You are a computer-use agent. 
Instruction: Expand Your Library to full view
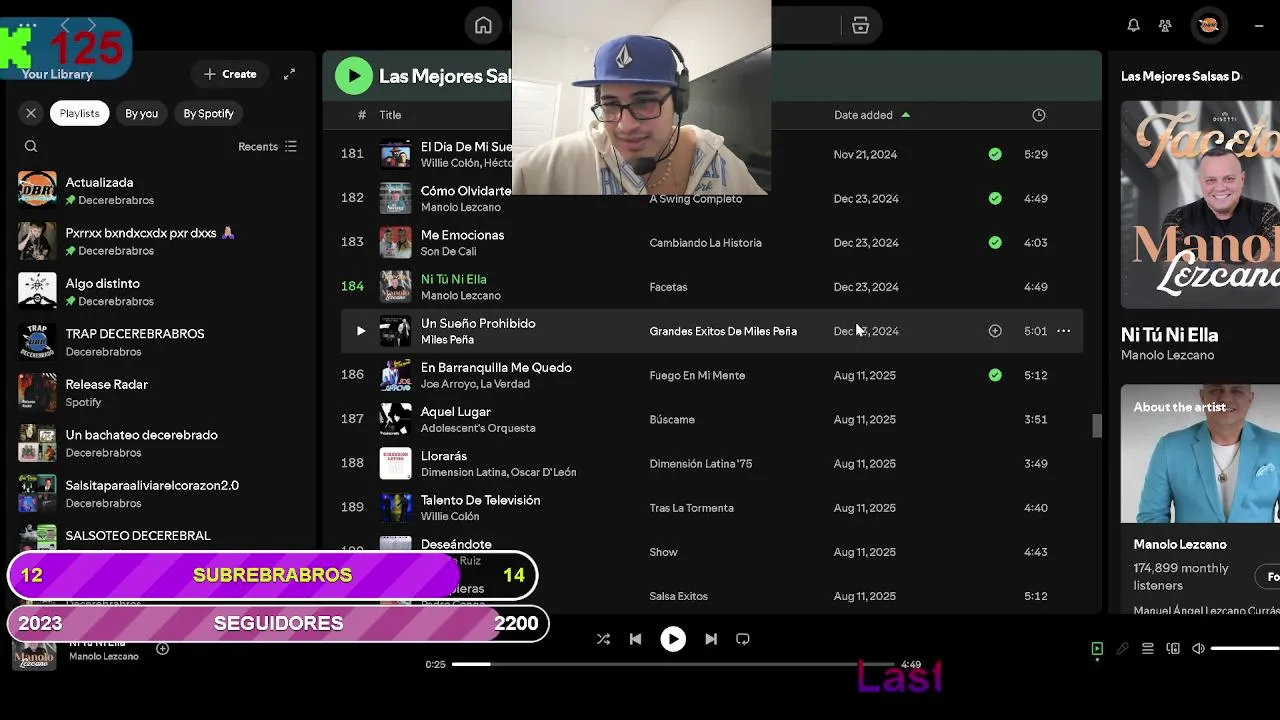pyautogui.click(x=289, y=74)
